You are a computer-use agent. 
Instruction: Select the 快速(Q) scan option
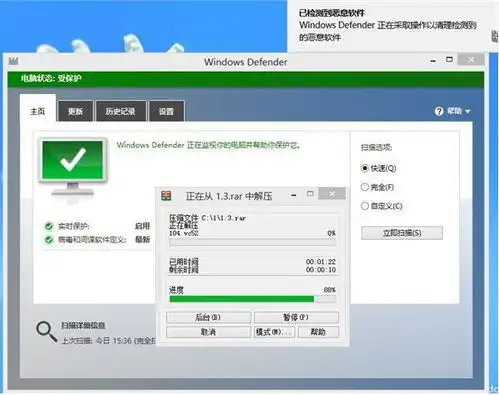365,168
